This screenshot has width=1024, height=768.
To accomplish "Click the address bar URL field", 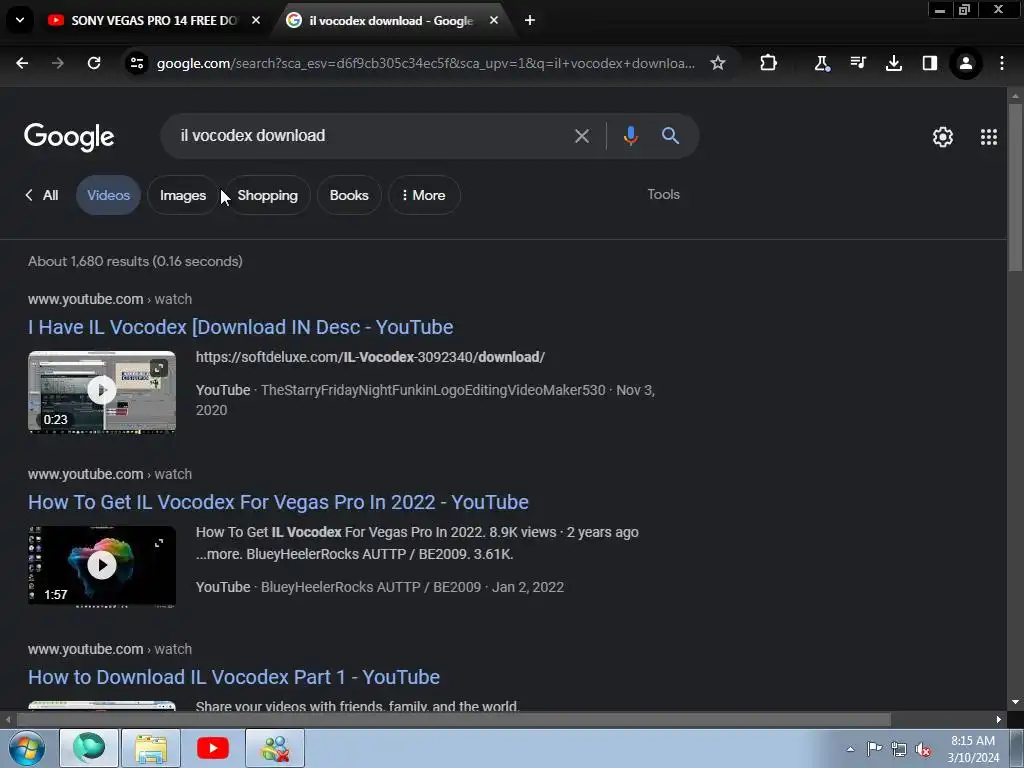I will [x=426, y=63].
